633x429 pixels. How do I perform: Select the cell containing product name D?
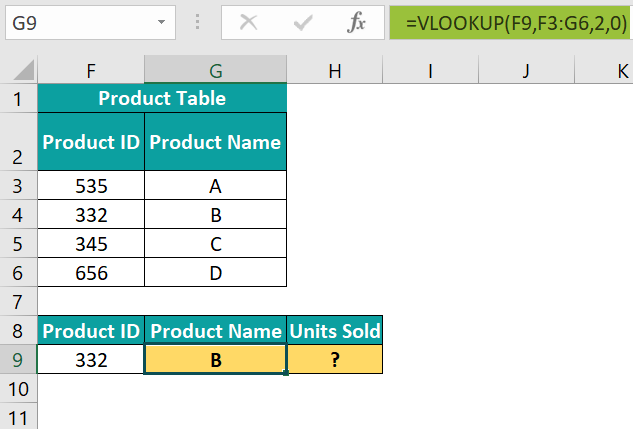(216, 273)
